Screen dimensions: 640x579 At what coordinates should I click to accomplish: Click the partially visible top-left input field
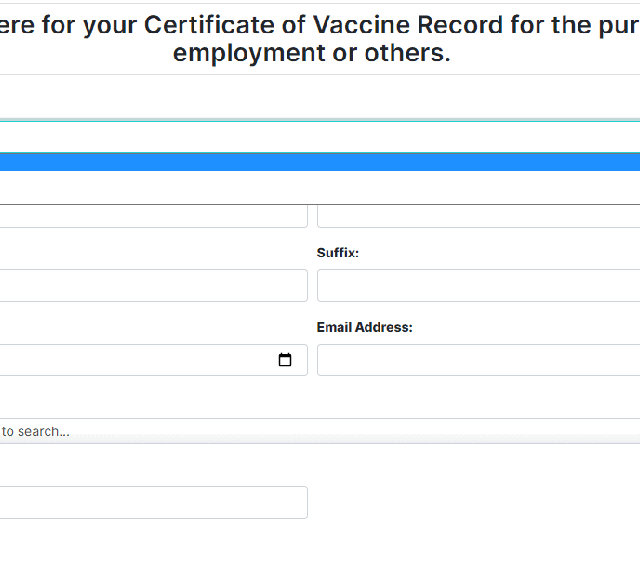tap(150, 214)
